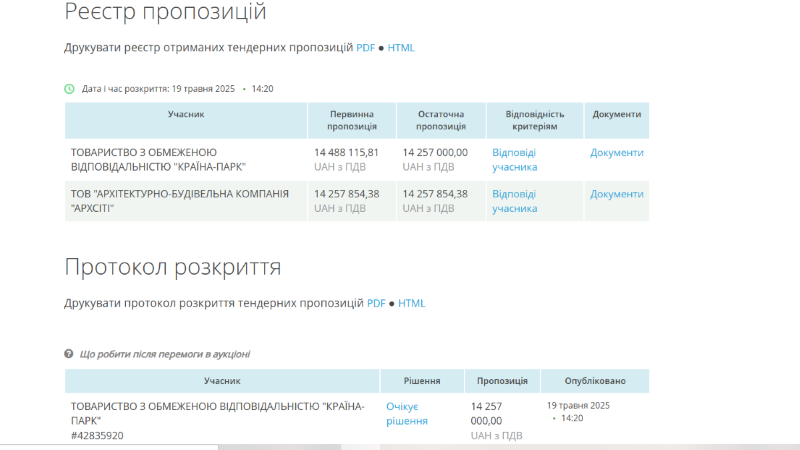Click 'Відповідність критеріям' column header

coord(535,120)
